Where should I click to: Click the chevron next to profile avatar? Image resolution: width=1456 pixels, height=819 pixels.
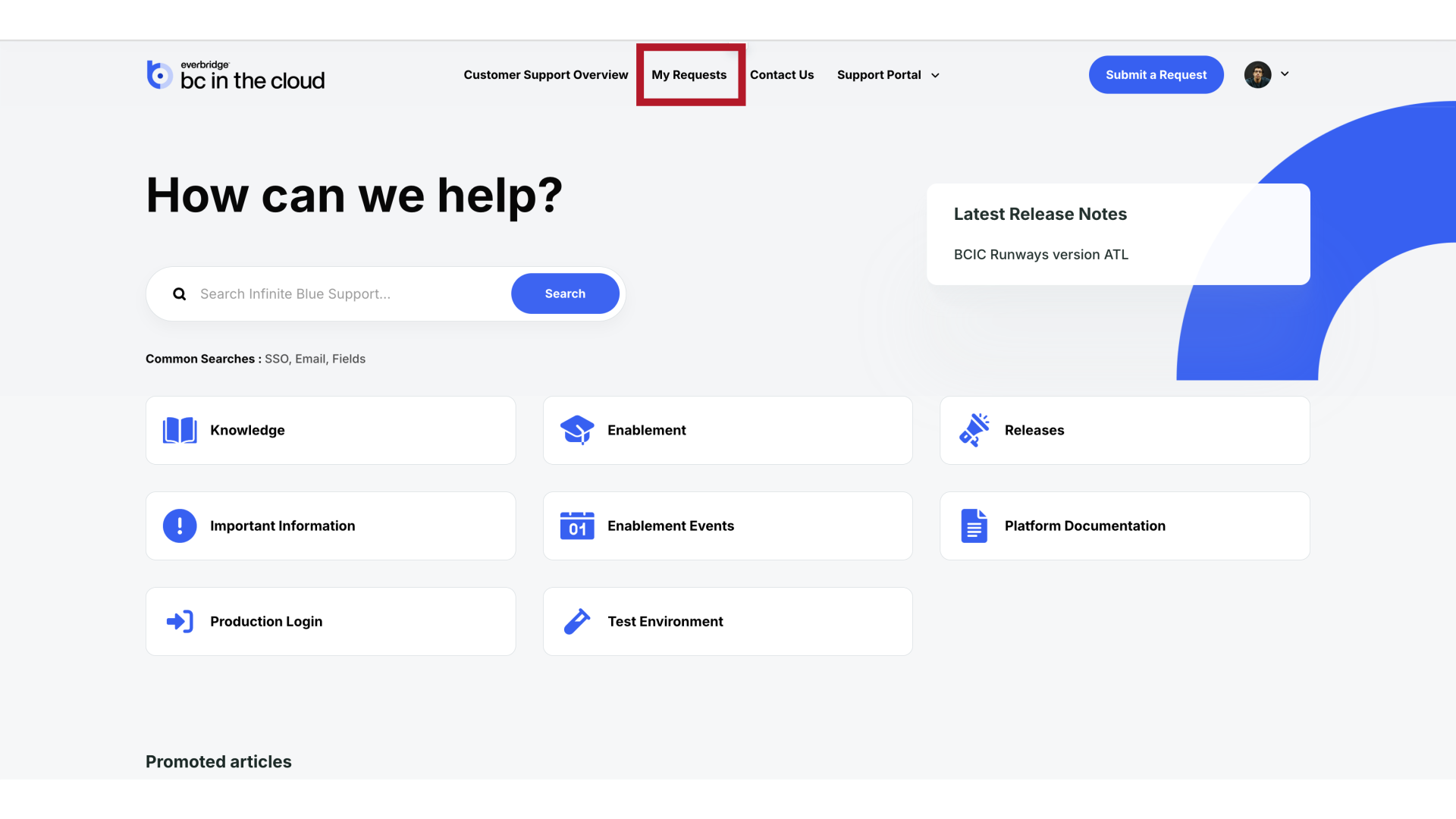tap(1285, 74)
